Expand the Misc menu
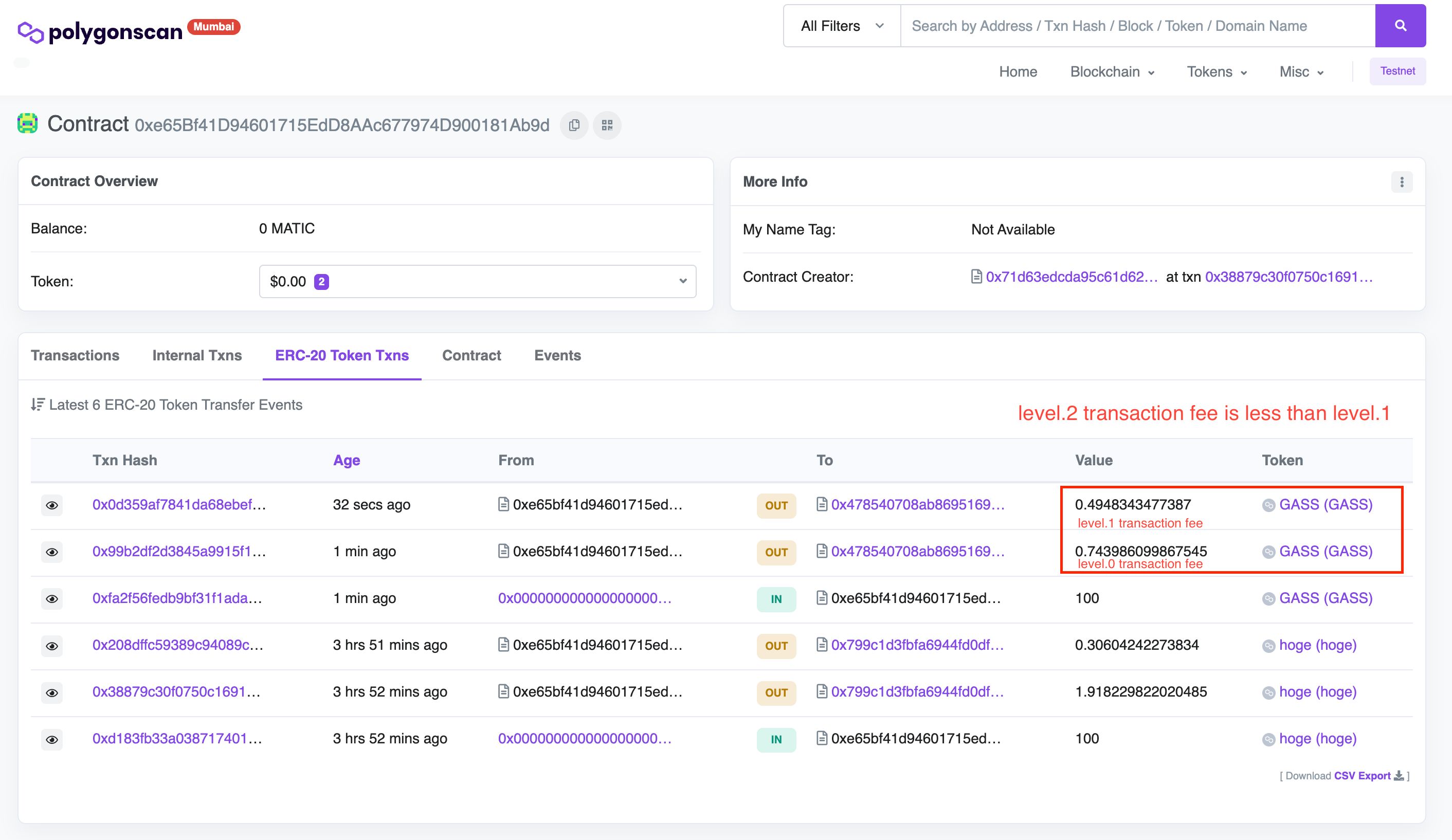Image resolution: width=1452 pixels, height=840 pixels. coord(1302,71)
